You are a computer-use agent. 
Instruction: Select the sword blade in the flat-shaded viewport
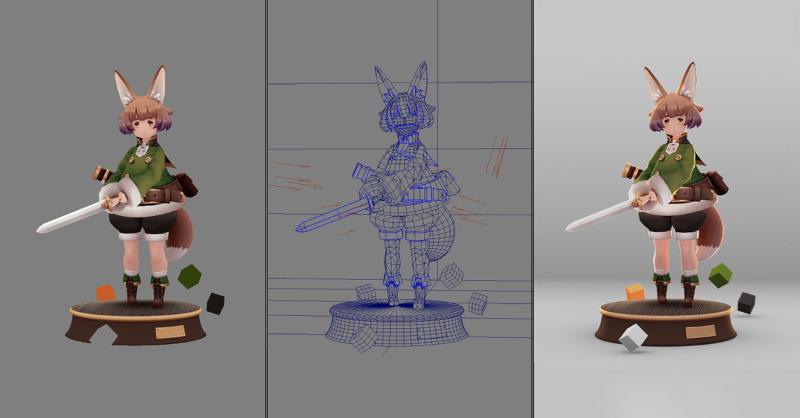(70, 218)
